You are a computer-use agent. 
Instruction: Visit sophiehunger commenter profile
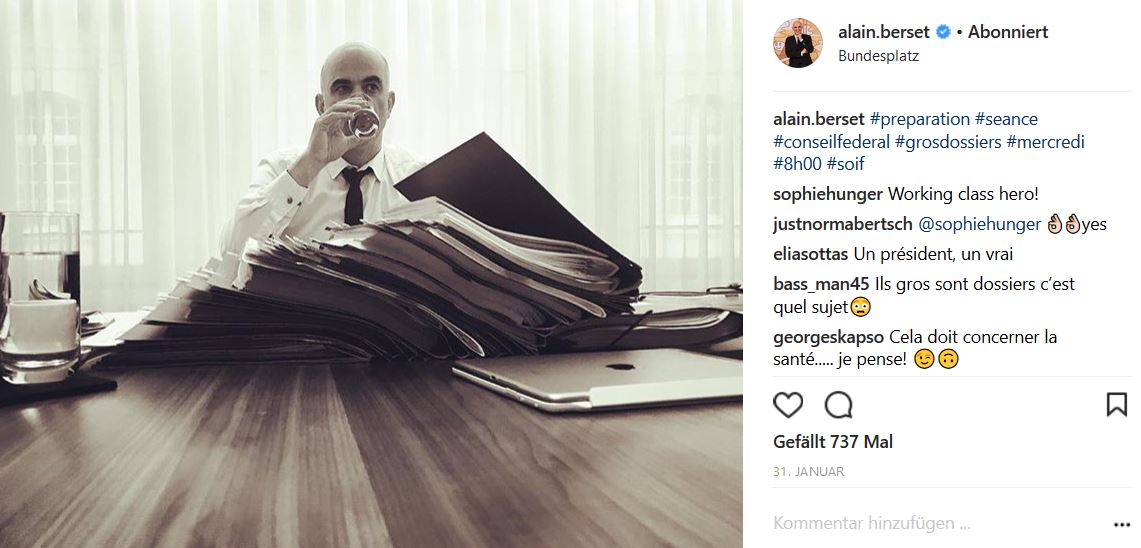tap(828, 194)
